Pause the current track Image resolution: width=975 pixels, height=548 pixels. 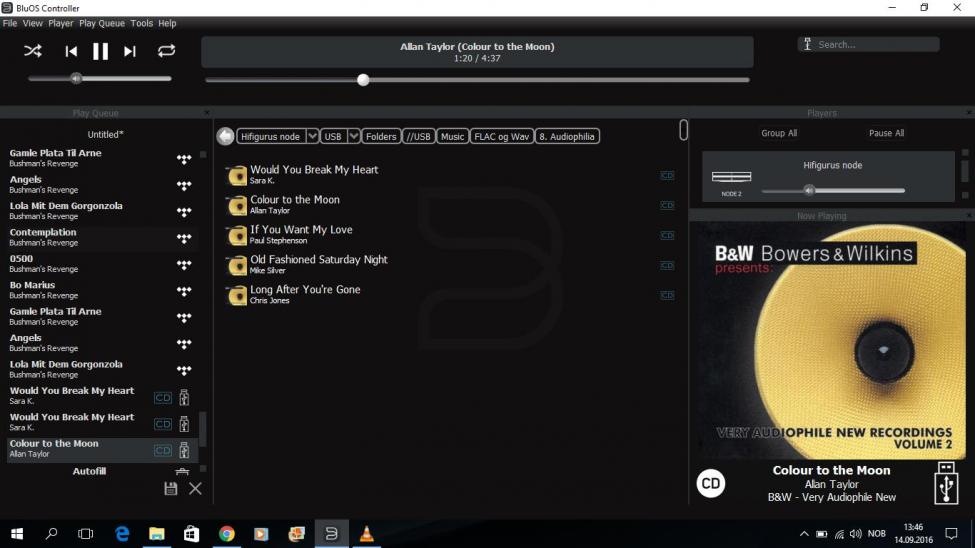point(100,52)
